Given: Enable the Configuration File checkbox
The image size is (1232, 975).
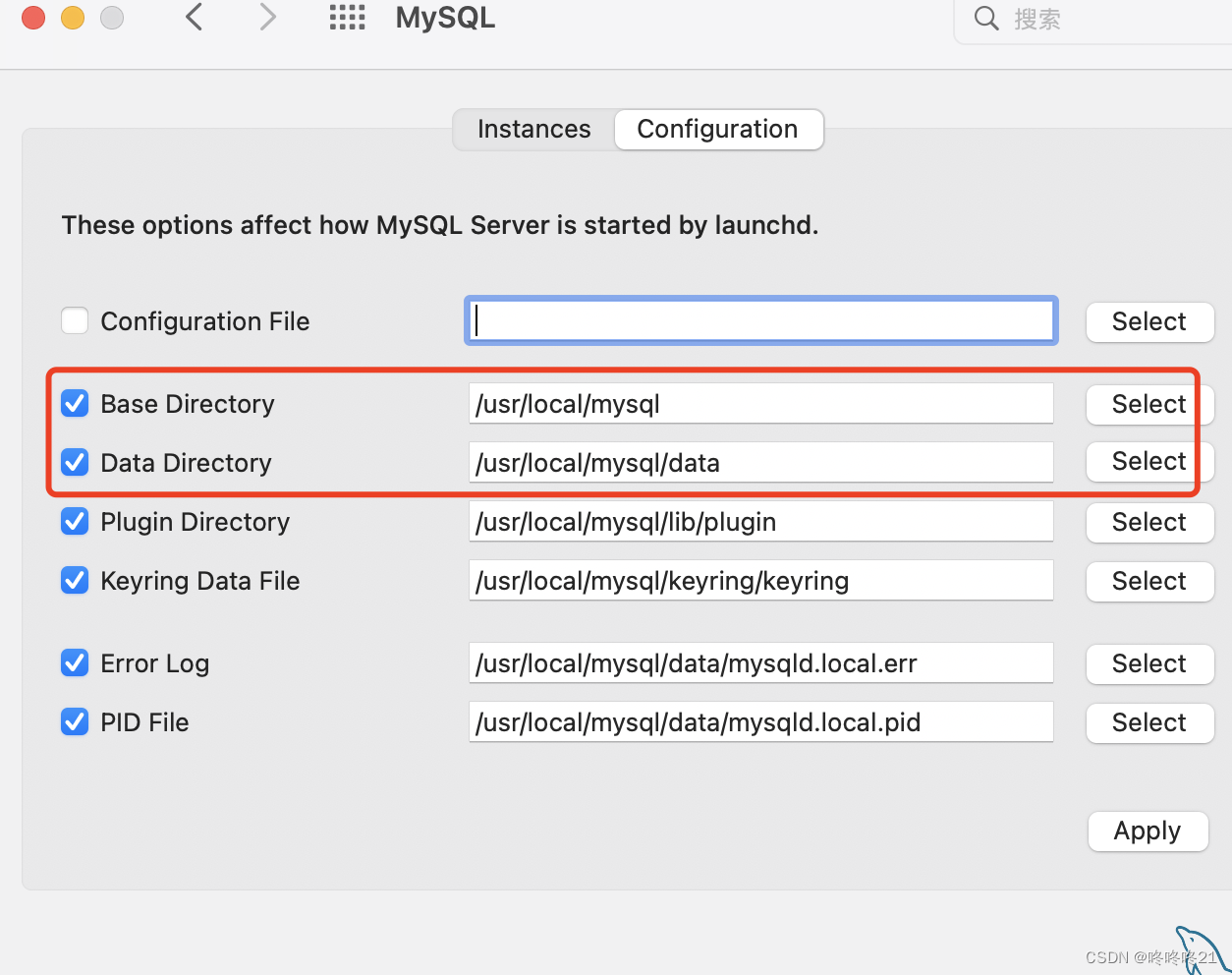Looking at the screenshot, I should point(75,320).
